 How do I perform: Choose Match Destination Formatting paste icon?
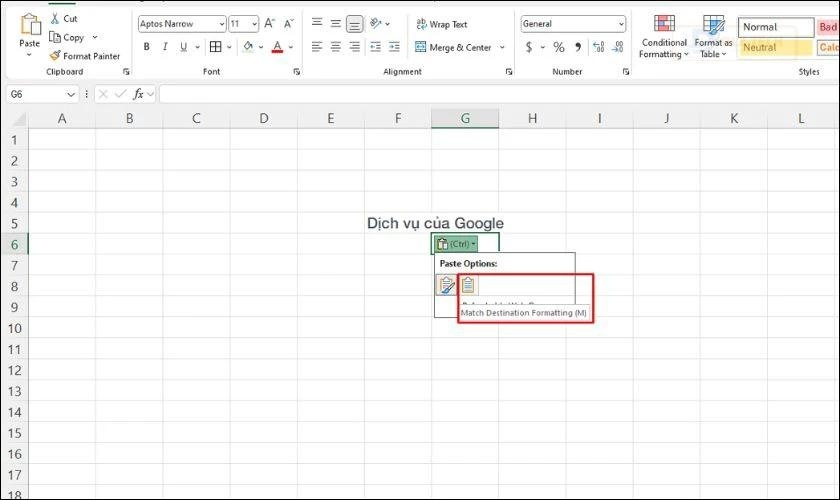coord(468,285)
